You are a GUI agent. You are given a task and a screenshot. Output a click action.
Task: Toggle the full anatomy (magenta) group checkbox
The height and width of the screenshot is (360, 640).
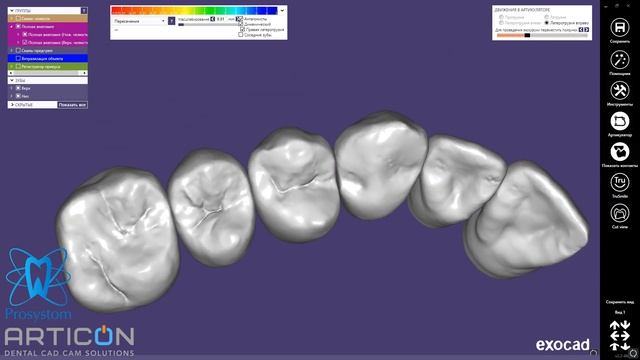pos(18,27)
